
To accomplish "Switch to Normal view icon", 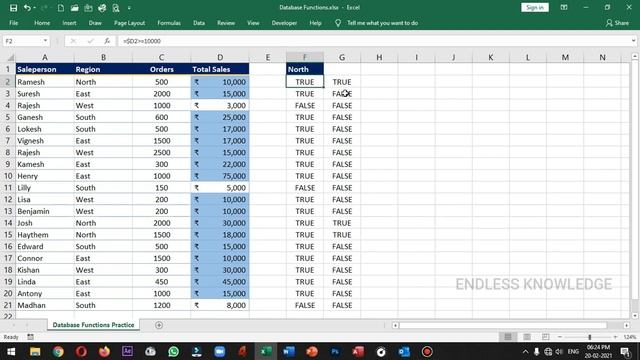I will click(x=508, y=337).
